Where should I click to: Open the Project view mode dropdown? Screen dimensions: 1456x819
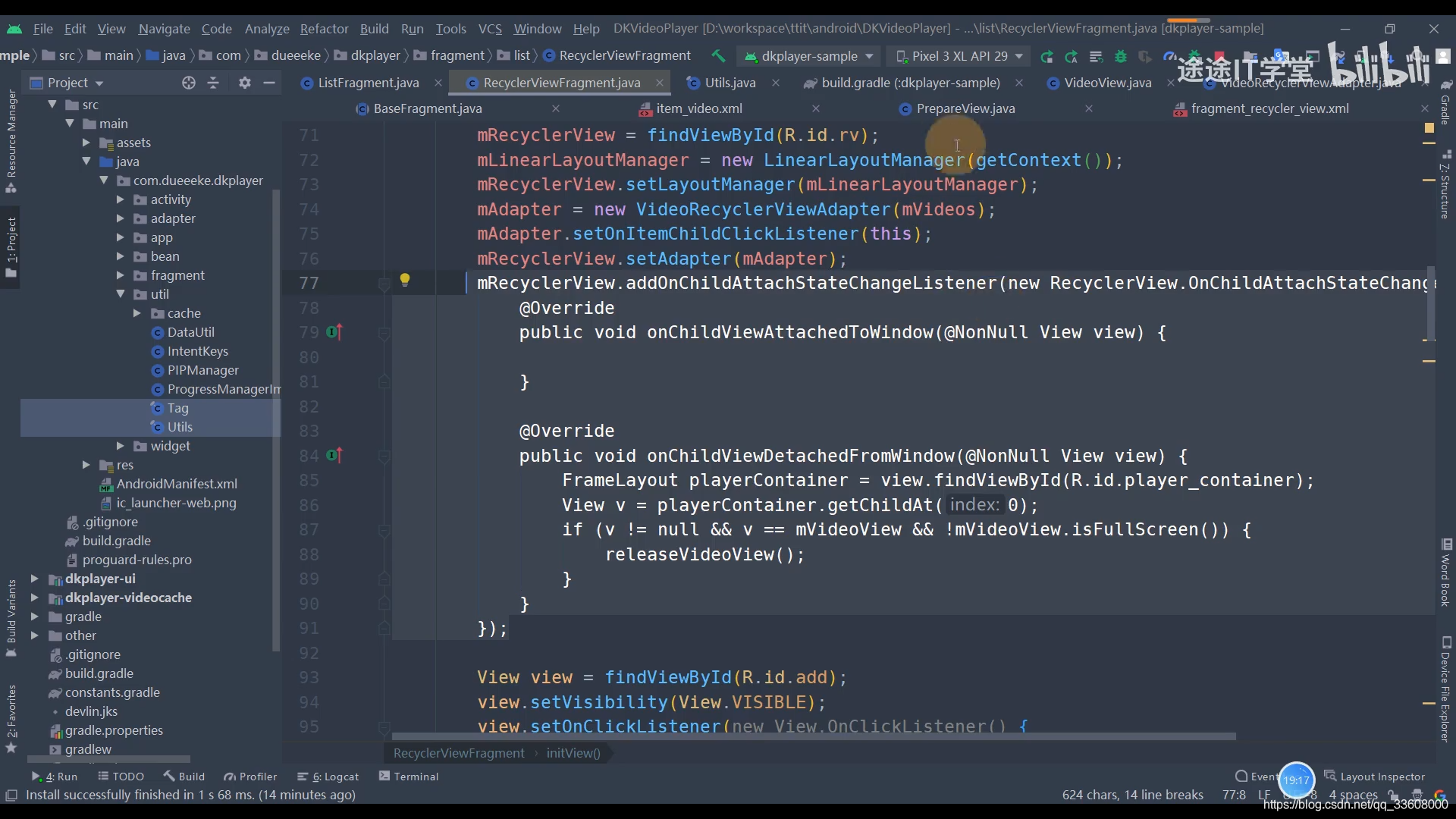[67, 83]
